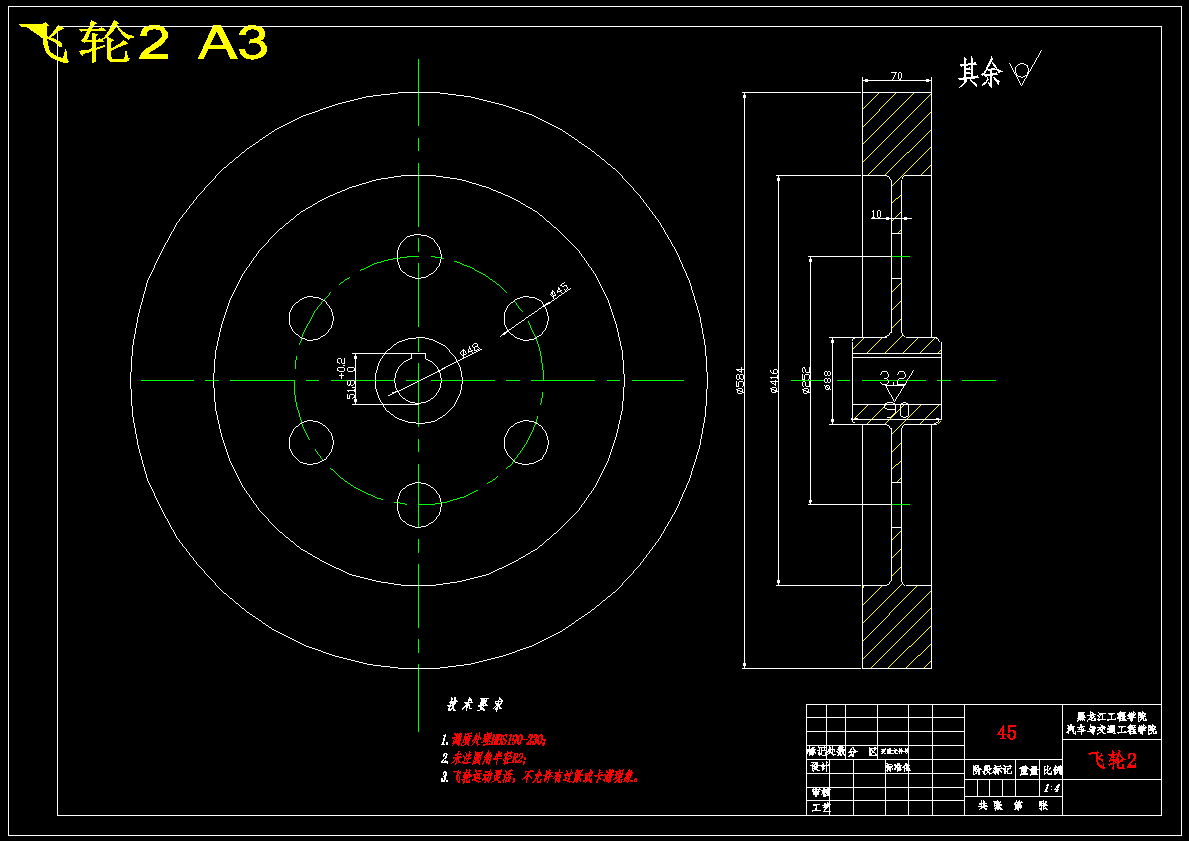Pick the lower-right bolt hole circle

pos(526,442)
